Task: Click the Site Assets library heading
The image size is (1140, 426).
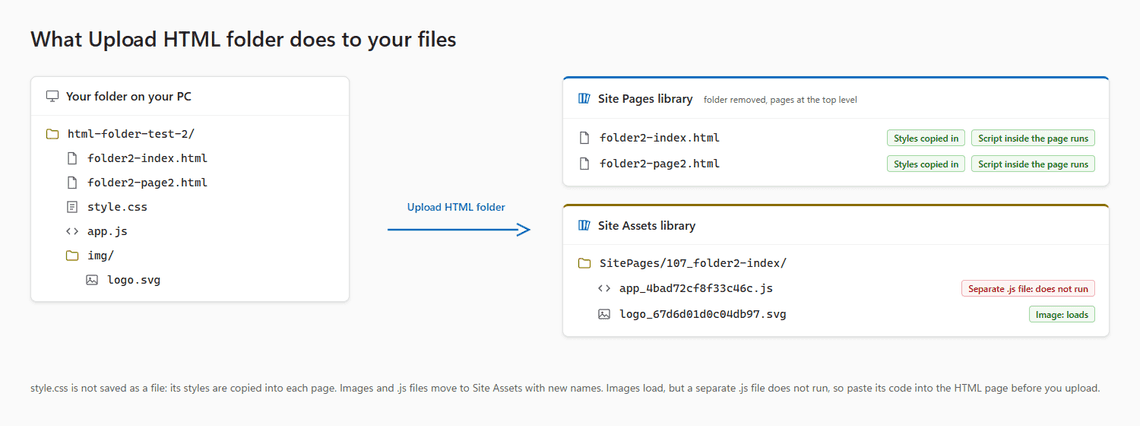Action: tap(646, 225)
